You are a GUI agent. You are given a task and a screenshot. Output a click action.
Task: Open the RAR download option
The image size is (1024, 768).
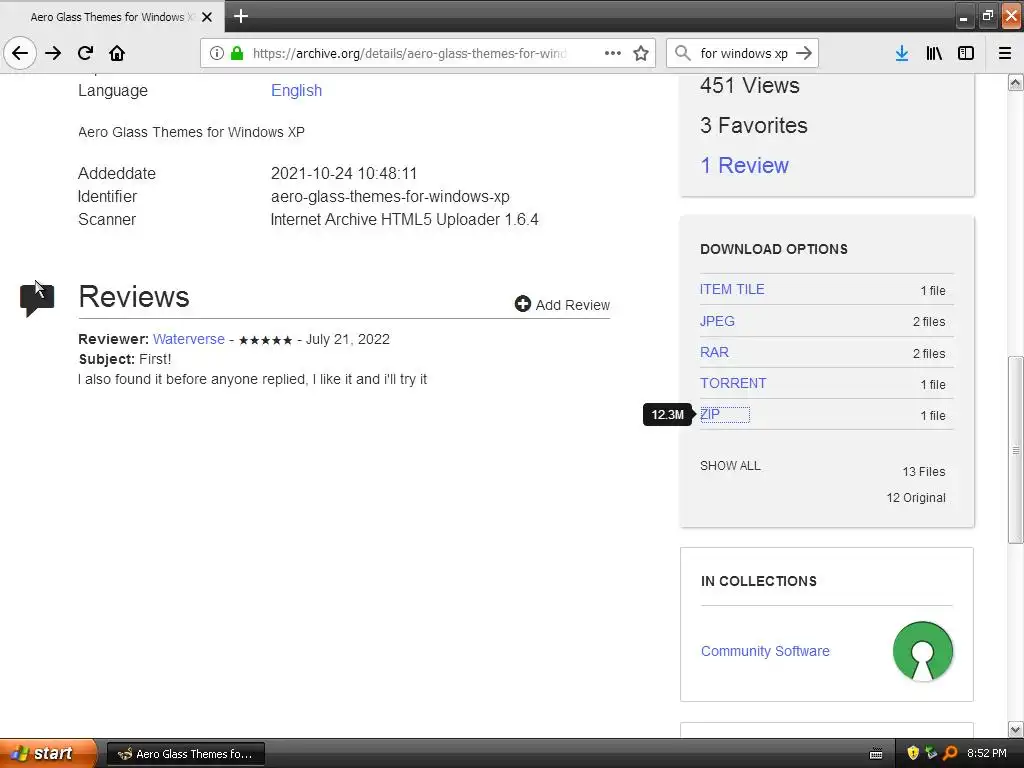714,352
